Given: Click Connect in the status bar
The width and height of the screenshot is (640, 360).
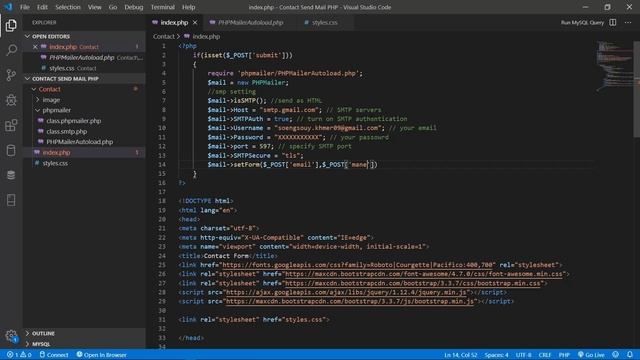Looking at the screenshot, I should (54, 355).
